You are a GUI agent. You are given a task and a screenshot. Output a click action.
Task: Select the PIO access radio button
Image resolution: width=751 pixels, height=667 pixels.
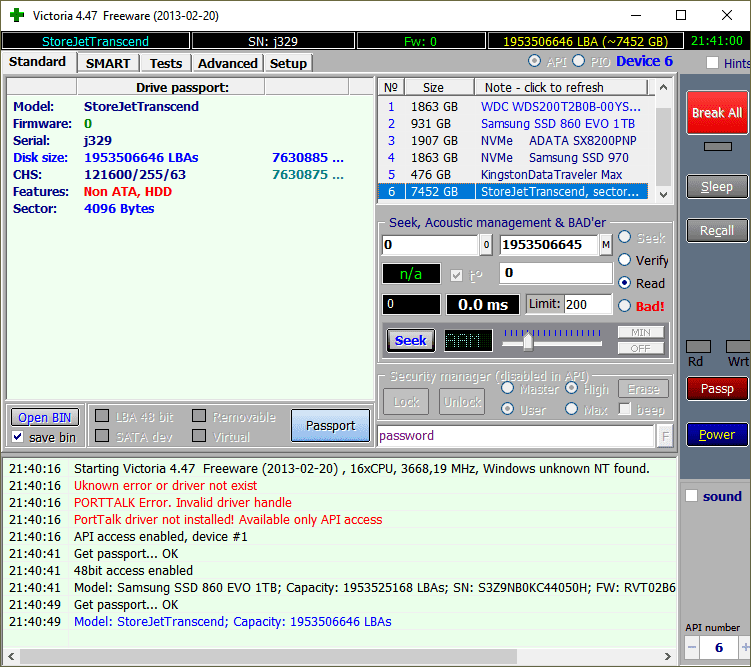point(579,61)
